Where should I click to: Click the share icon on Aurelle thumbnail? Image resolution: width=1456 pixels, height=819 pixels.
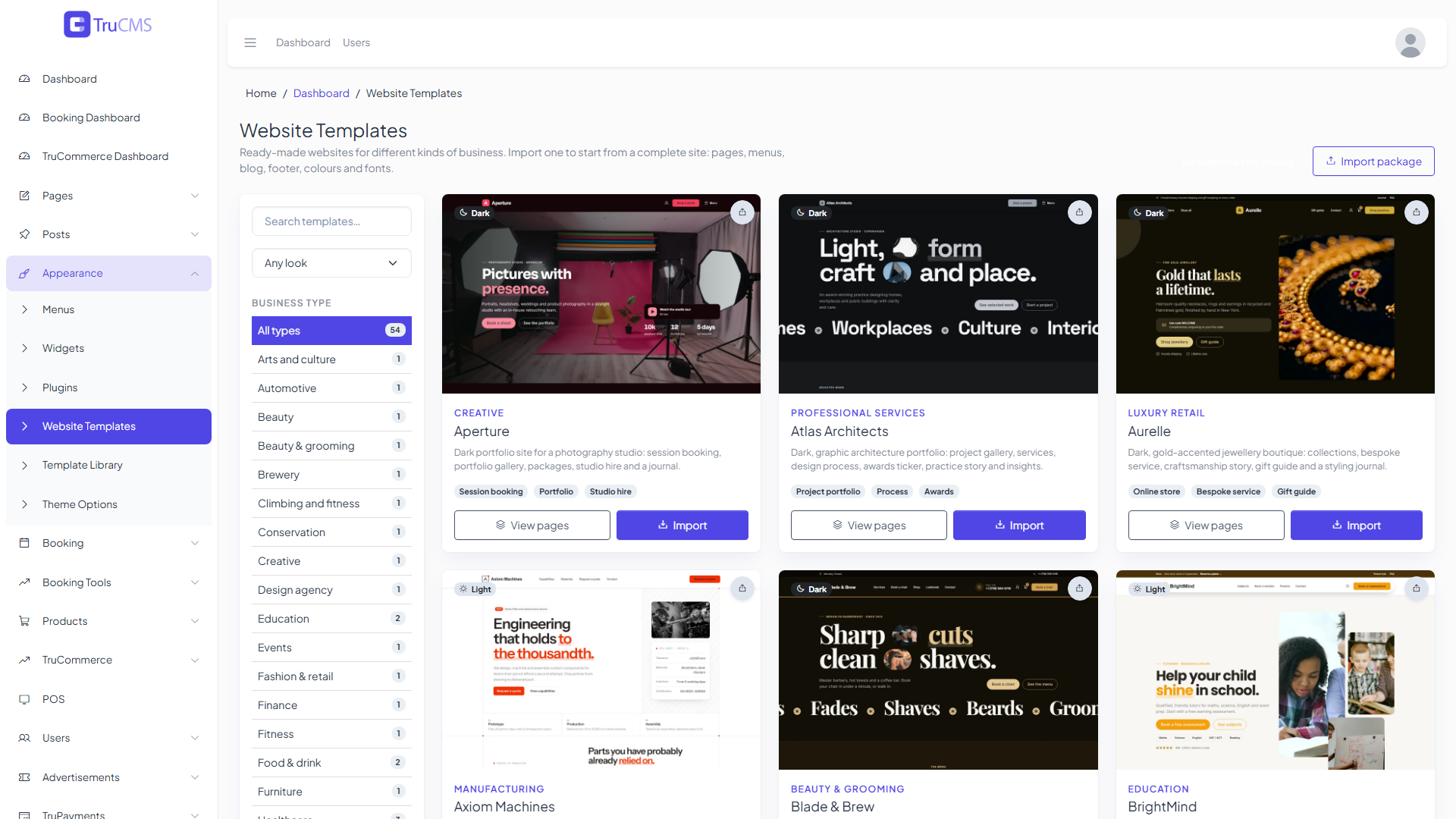click(x=1416, y=212)
